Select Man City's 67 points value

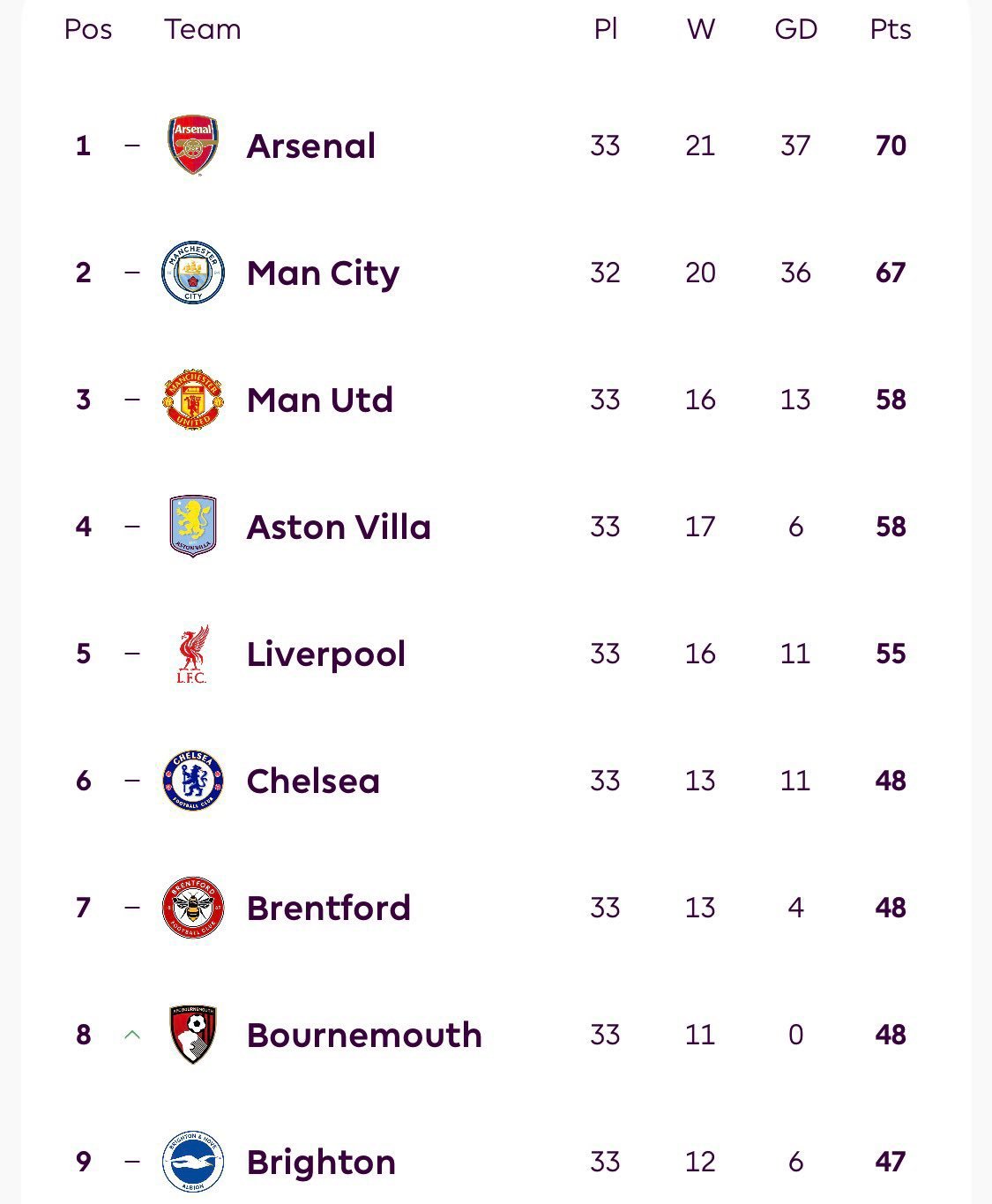(x=891, y=273)
